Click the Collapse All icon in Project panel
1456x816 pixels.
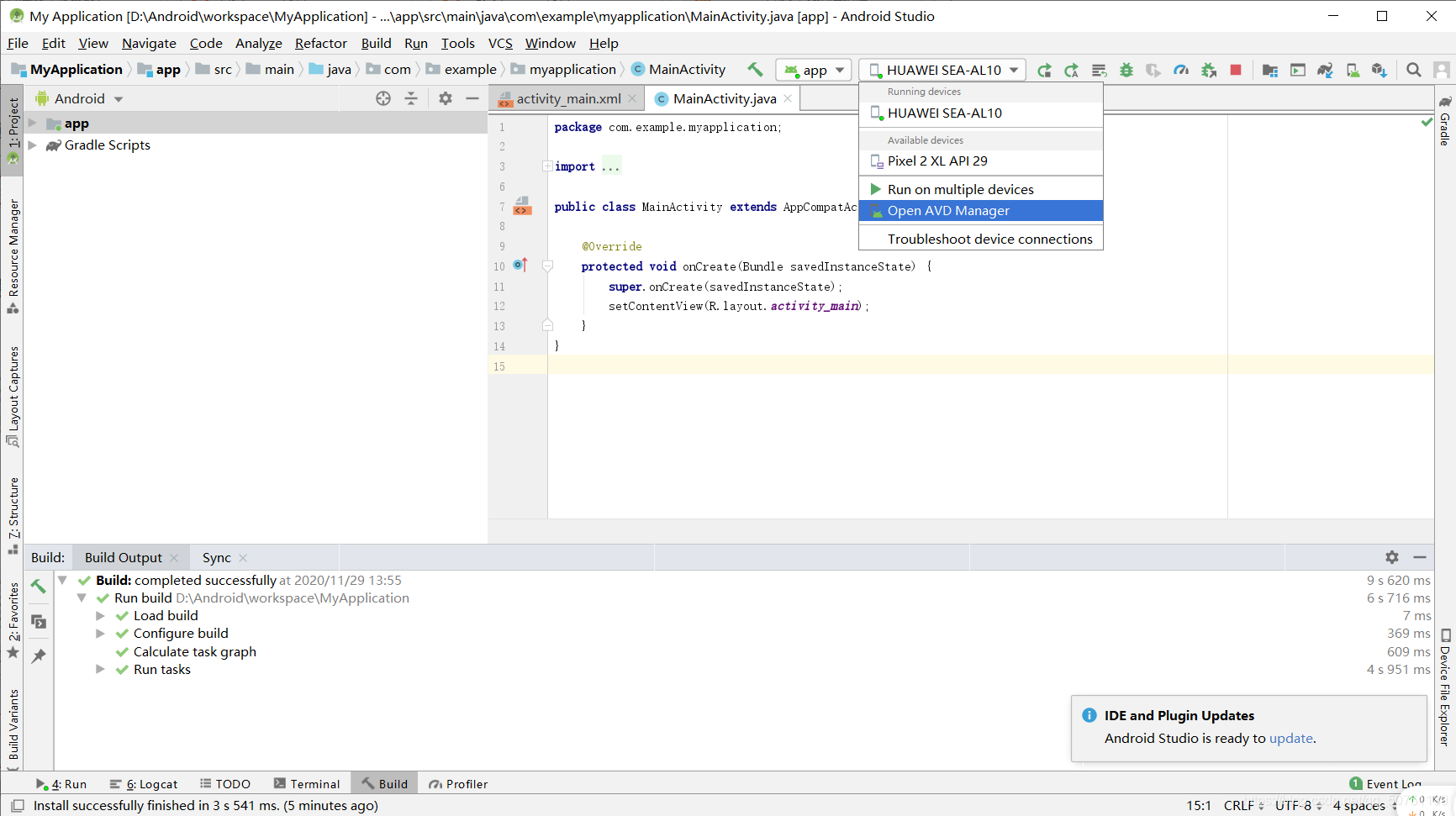pos(411,98)
